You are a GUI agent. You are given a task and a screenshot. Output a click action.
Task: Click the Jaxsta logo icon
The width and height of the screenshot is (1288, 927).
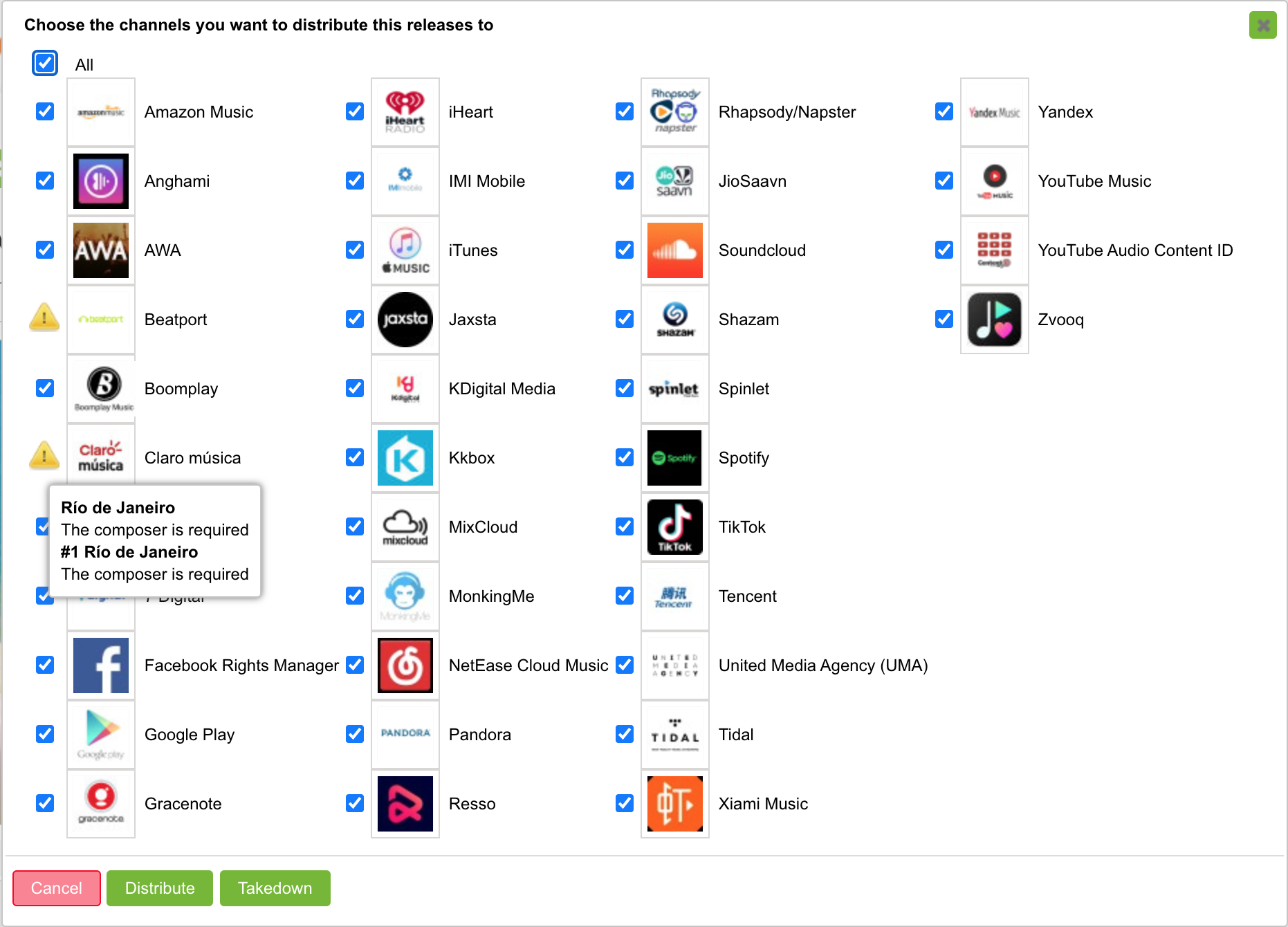coord(405,320)
